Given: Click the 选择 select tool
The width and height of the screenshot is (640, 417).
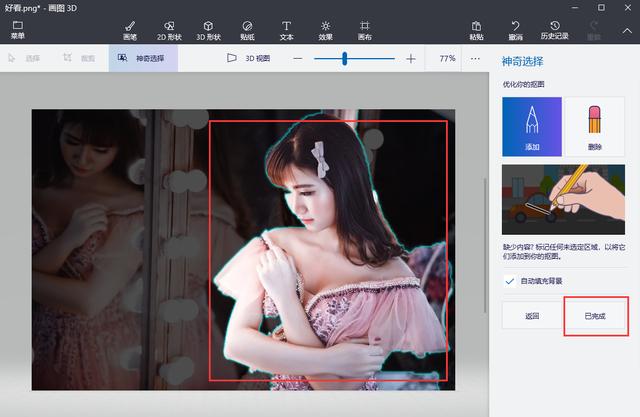Looking at the screenshot, I should click(24, 58).
